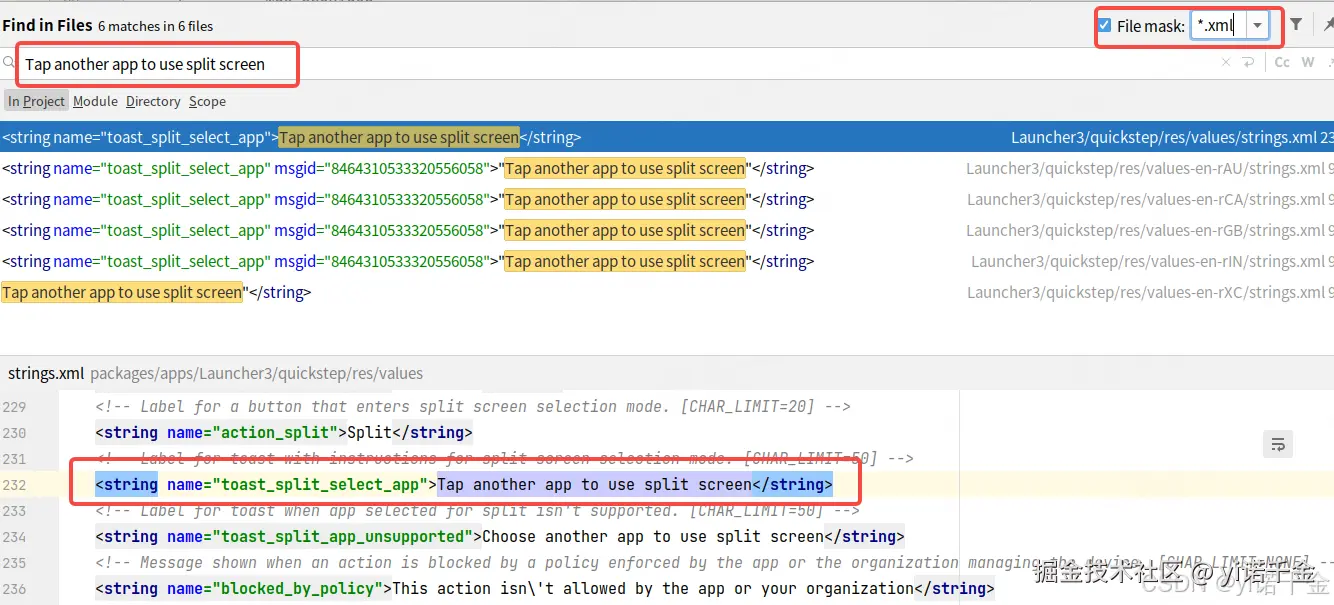Click the toast_split_app_unsupported code line
1334x605 pixels.
(500, 536)
